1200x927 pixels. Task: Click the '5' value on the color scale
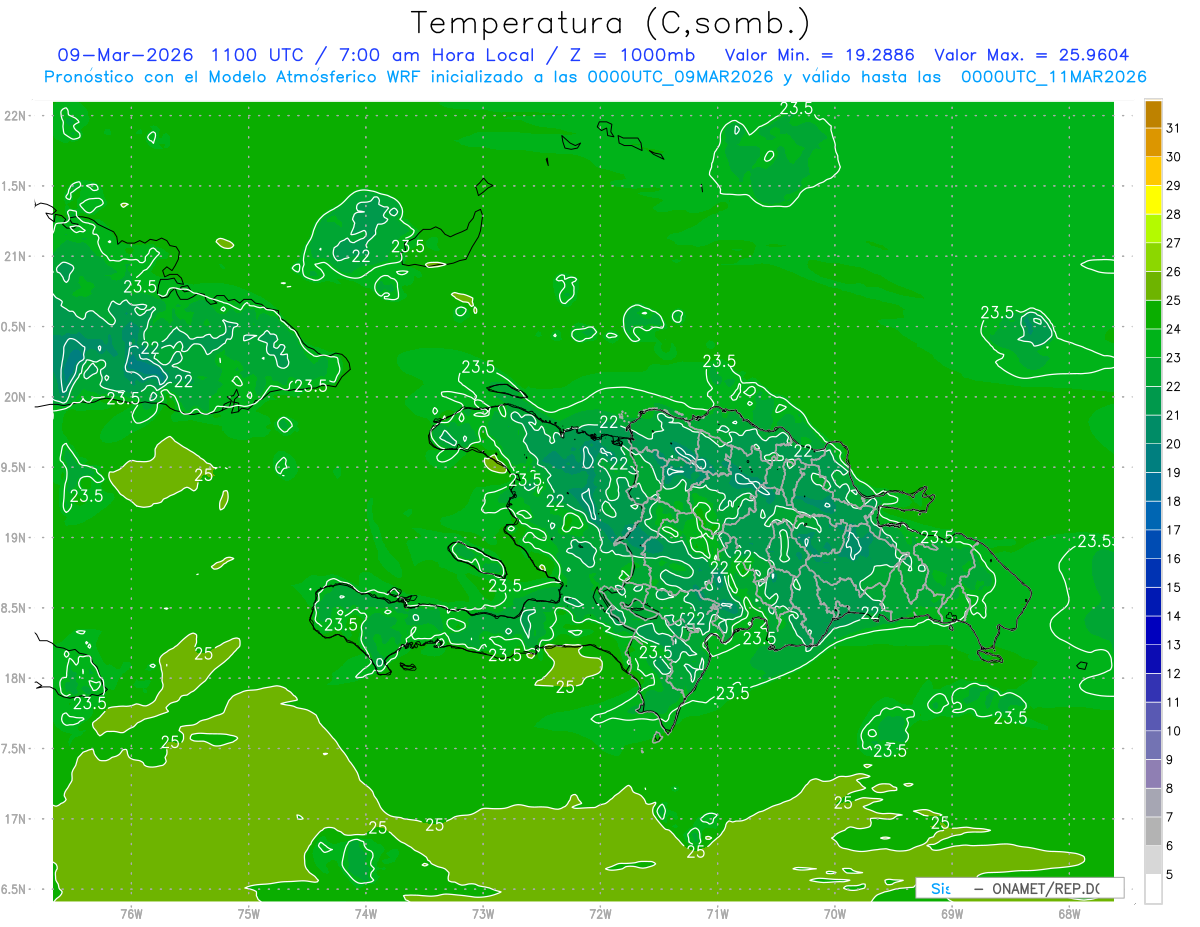(1170, 875)
